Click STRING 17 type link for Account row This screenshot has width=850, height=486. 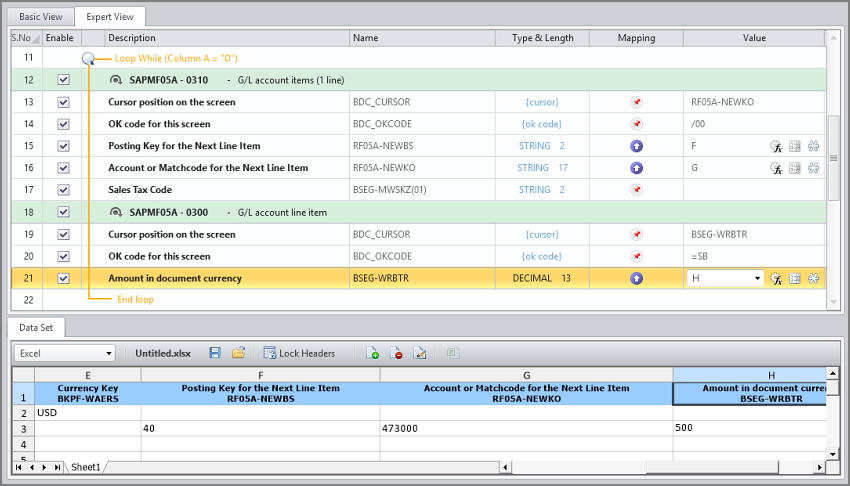542,168
